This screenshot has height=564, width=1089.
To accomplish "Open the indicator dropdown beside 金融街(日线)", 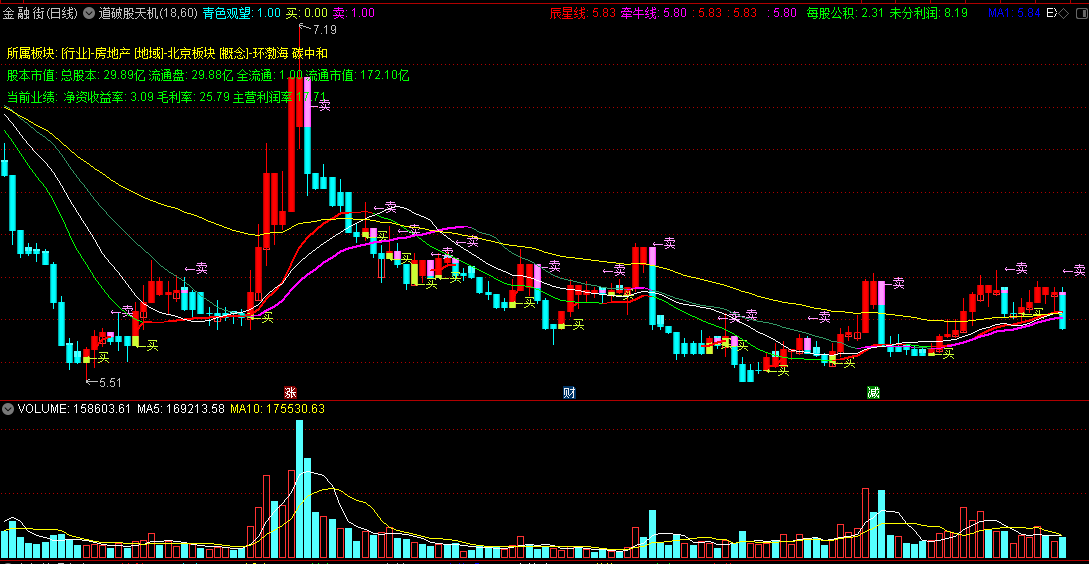I will point(89,13).
